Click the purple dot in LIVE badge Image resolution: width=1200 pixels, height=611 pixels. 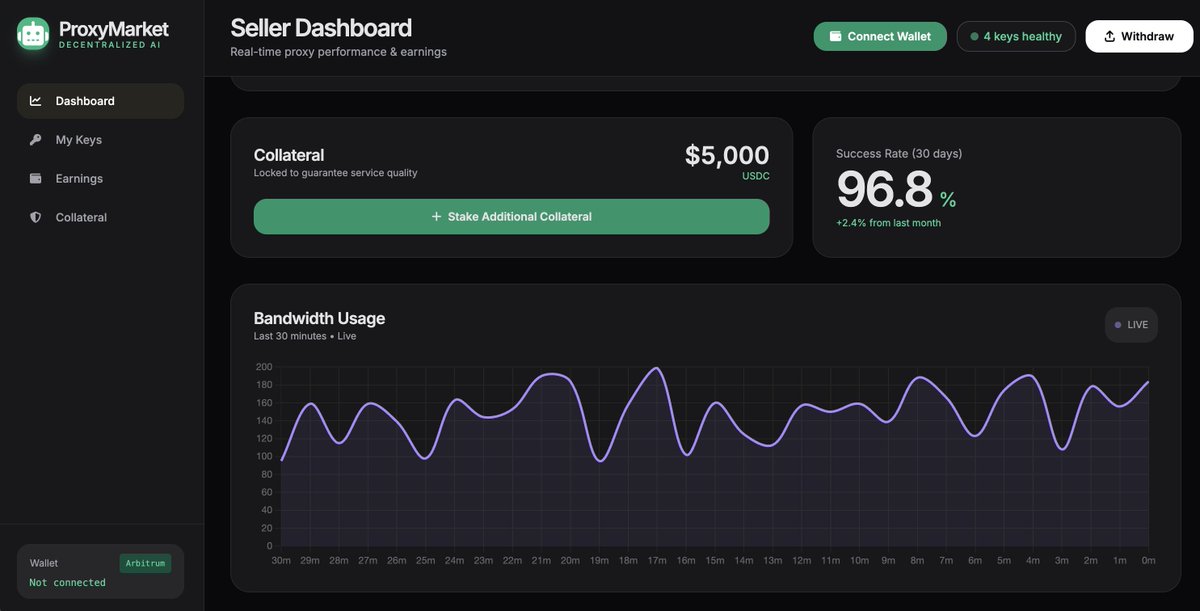[1118, 325]
